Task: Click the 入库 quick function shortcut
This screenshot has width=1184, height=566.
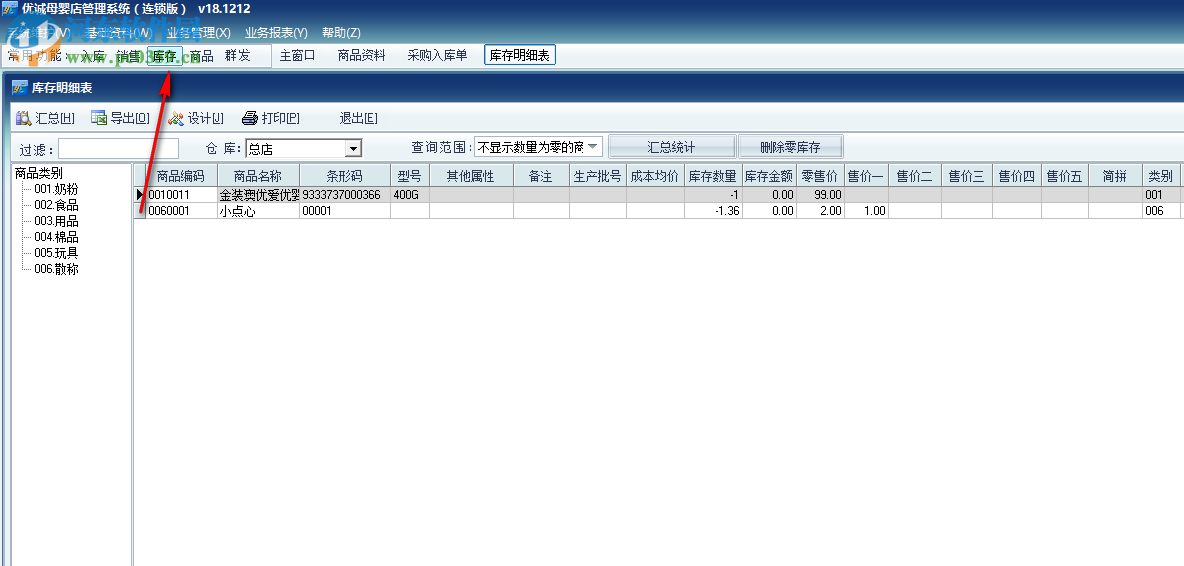Action: click(x=93, y=56)
